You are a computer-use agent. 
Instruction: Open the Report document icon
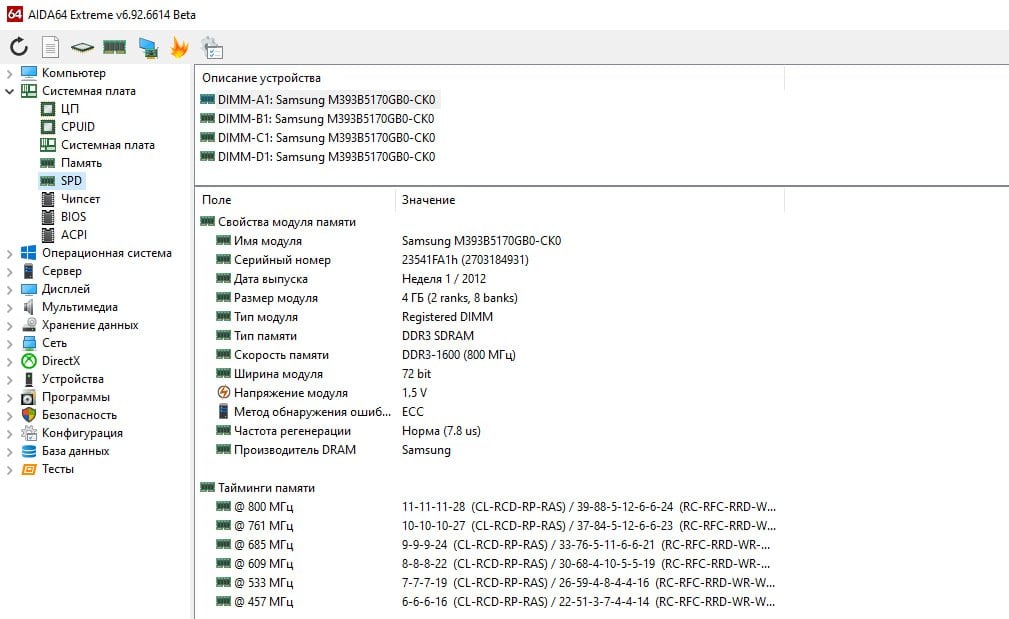click(x=50, y=46)
